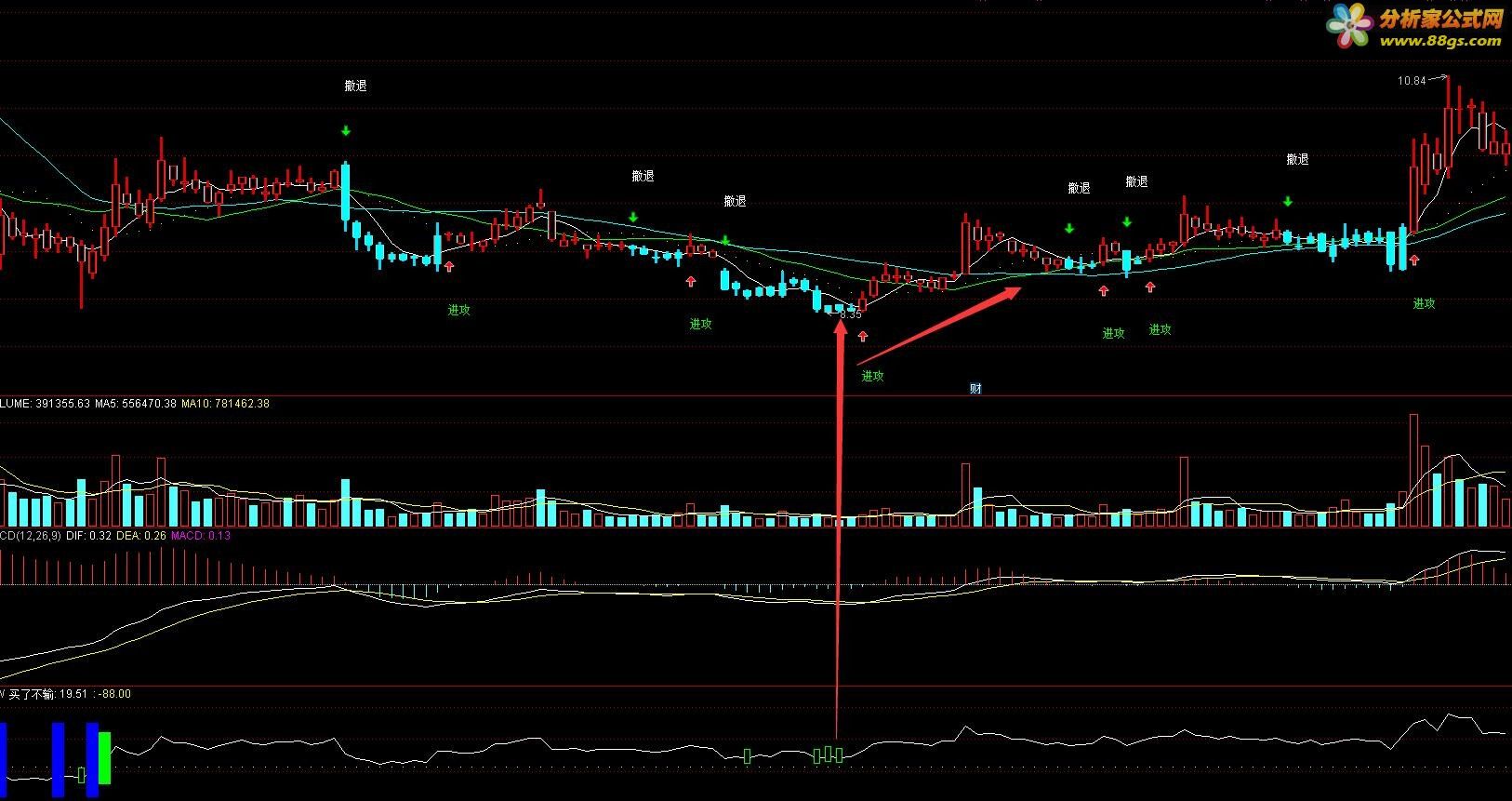The height and width of the screenshot is (801, 1512).
Task: Click the rightmost 撤退 text label
Action: point(1297,159)
